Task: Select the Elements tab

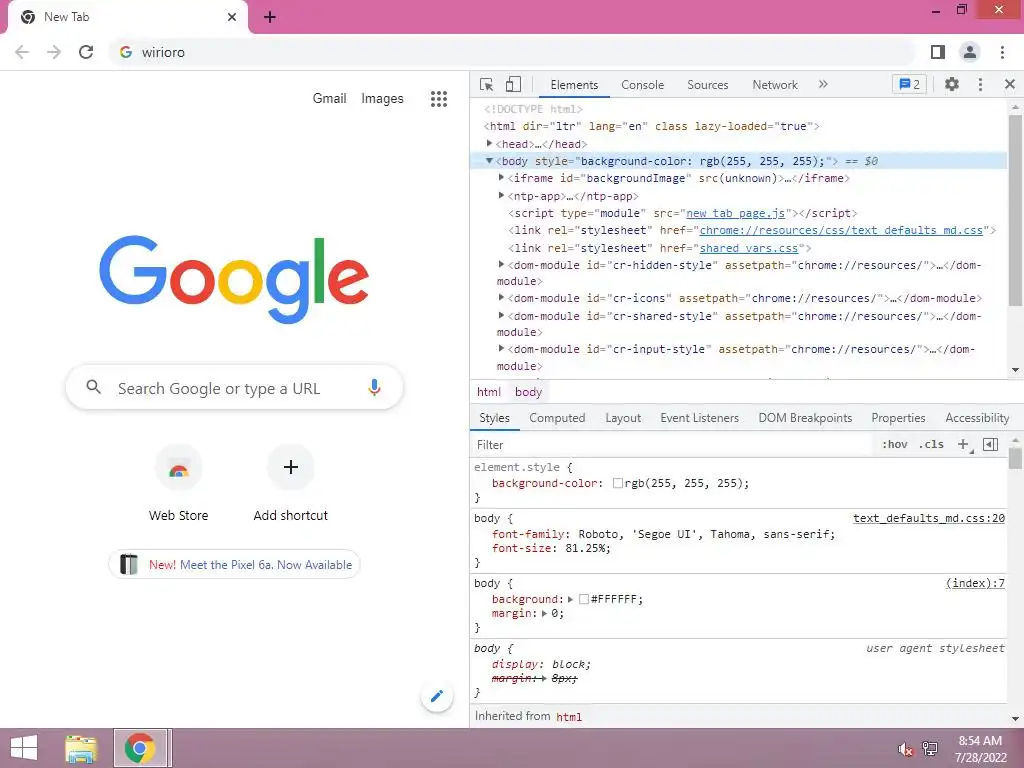Action: tap(574, 85)
